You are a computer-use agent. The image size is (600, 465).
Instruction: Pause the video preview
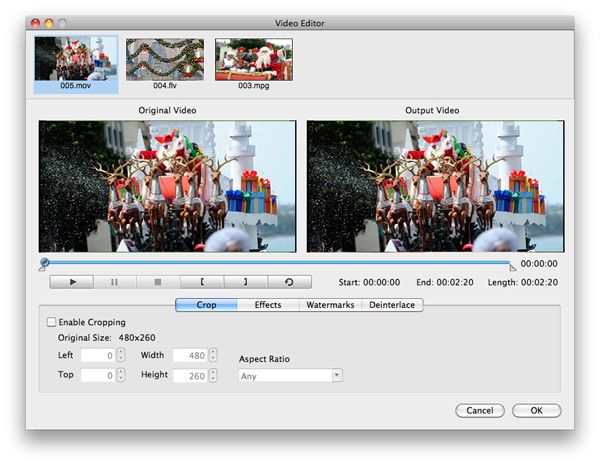(x=114, y=282)
